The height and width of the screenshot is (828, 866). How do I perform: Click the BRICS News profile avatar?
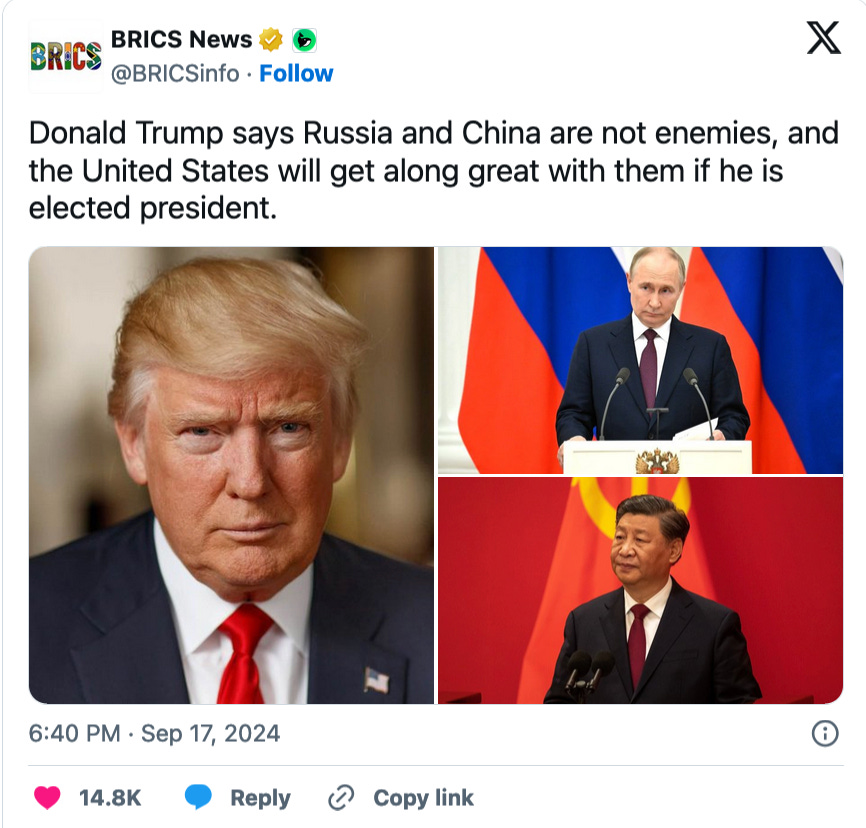pyautogui.click(x=66, y=56)
